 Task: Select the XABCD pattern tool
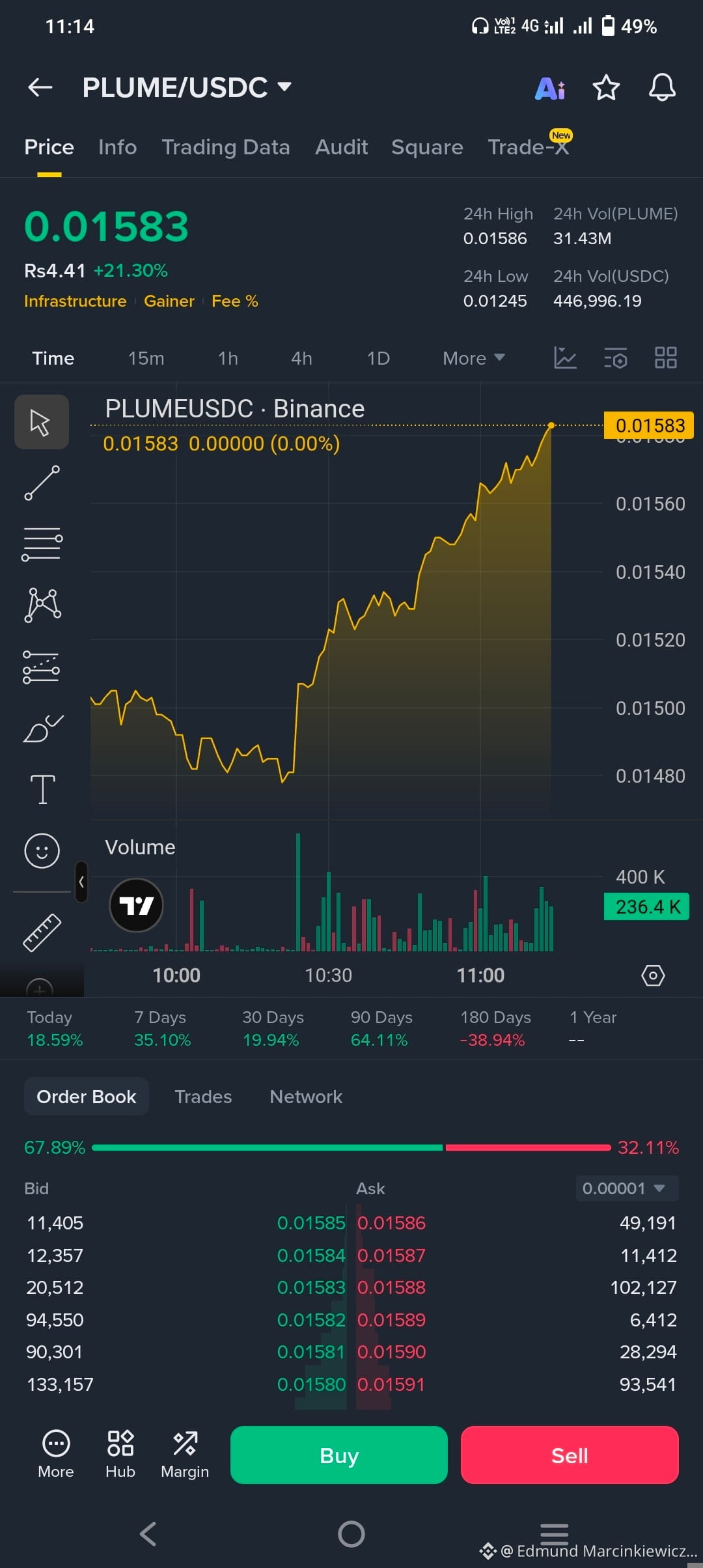[42, 605]
